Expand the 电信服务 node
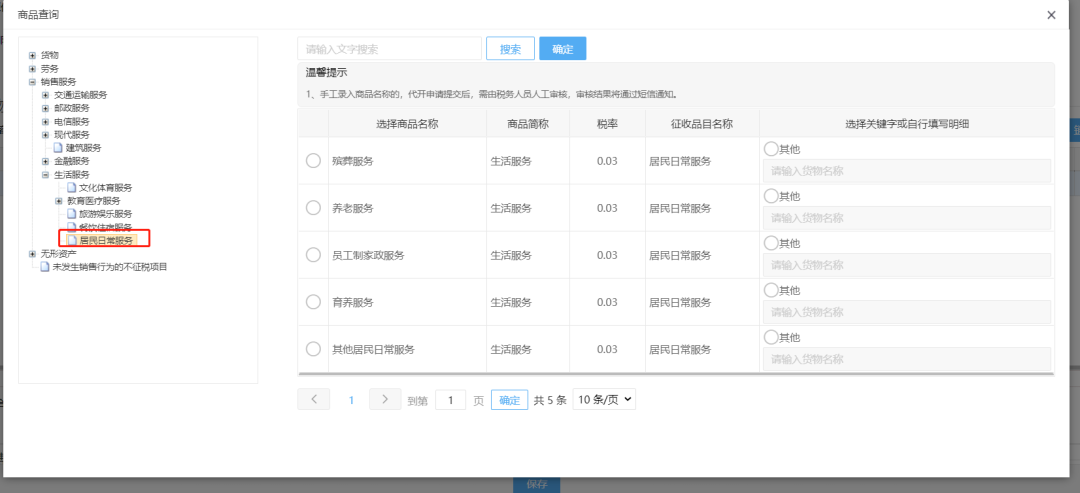This screenshot has width=1080, height=493. (45, 121)
